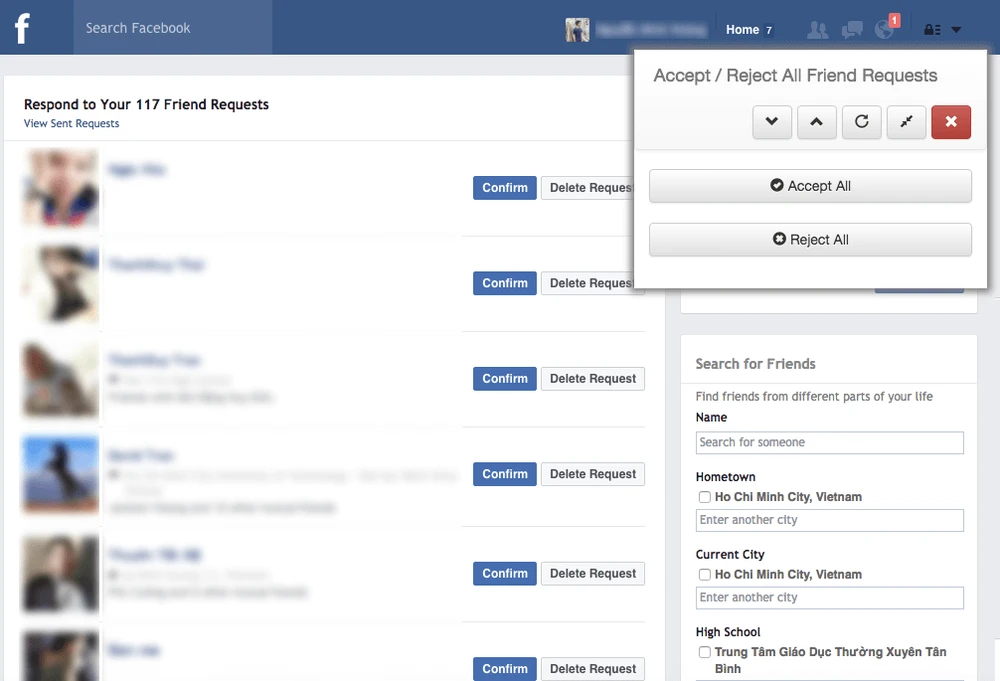Click the up chevron button in popup
This screenshot has width=1000, height=681.
tap(817, 122)
